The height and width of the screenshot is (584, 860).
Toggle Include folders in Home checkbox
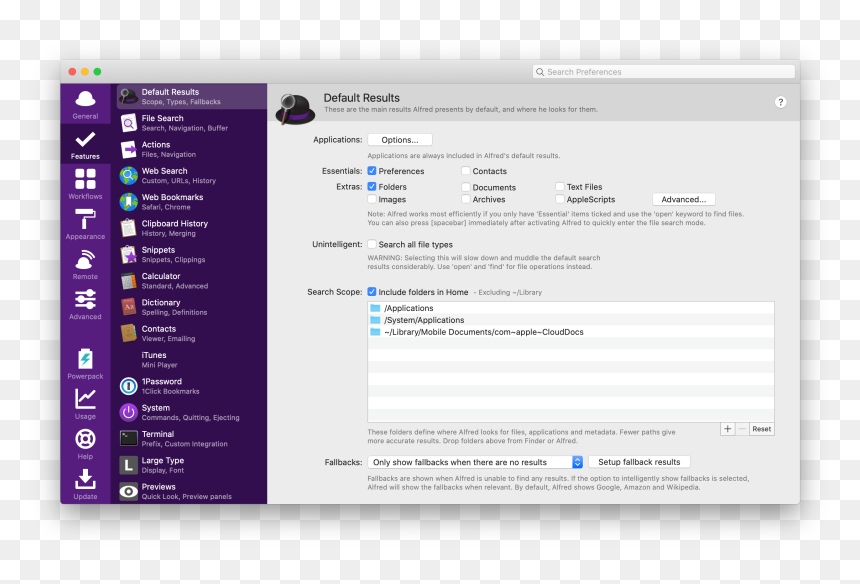click(x=372, y=292)
